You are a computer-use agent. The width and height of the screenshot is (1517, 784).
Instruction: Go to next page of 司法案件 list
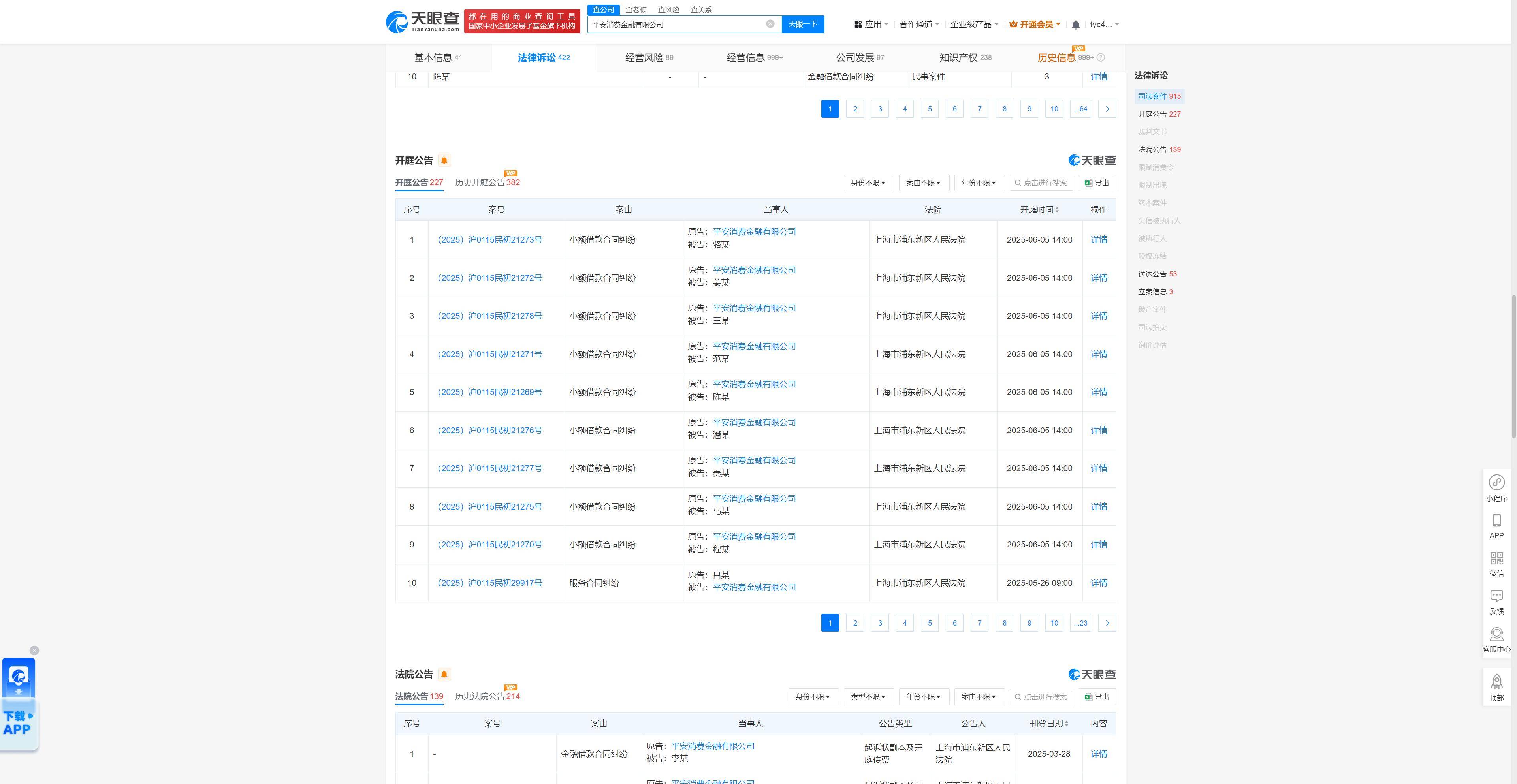(1107, 109)
